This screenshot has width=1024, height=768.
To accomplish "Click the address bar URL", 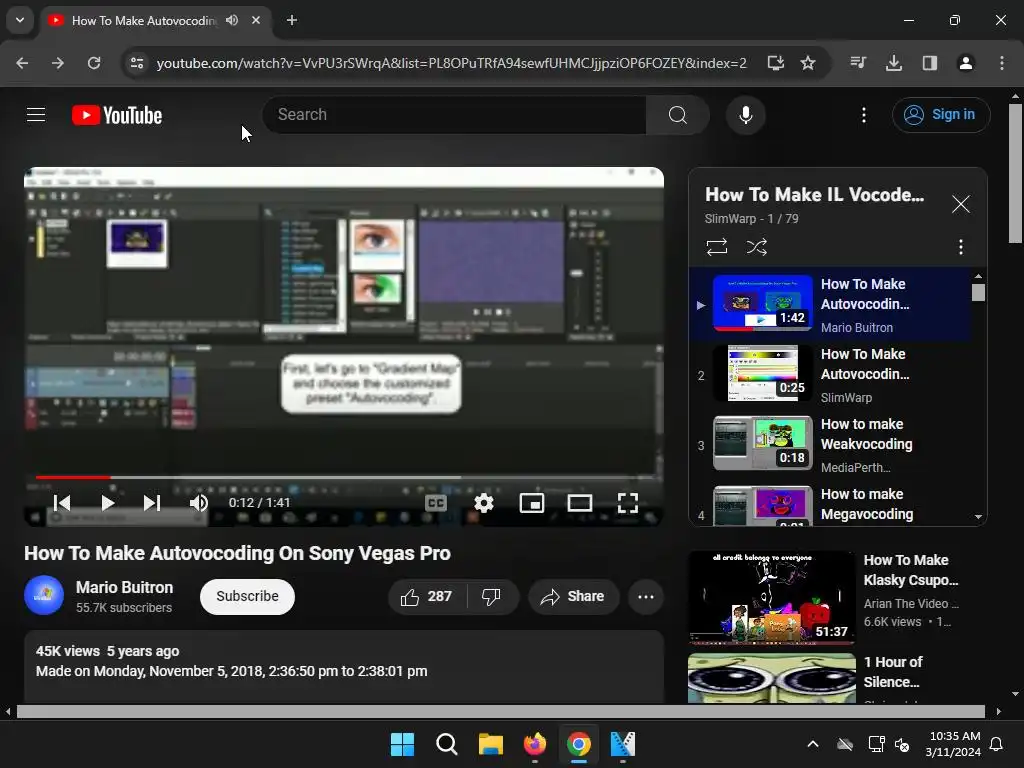I will [x=451, y=63].
